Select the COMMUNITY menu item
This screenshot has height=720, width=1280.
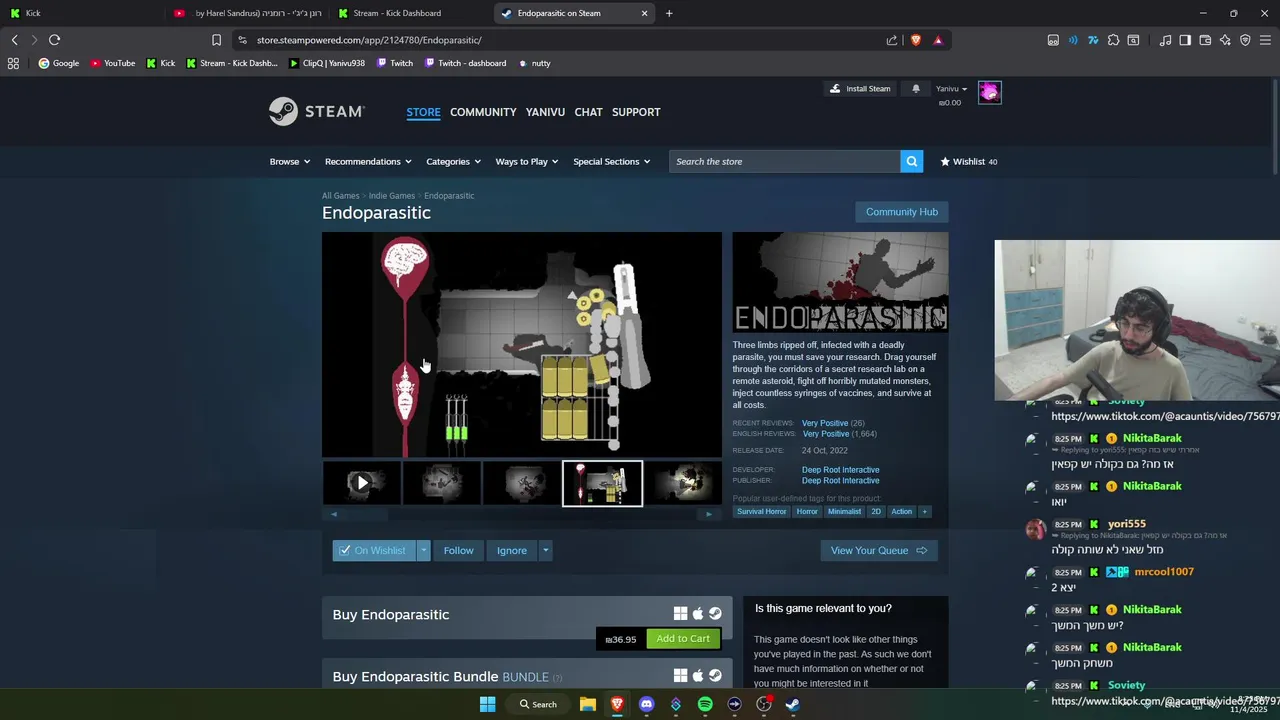[483, 112]
